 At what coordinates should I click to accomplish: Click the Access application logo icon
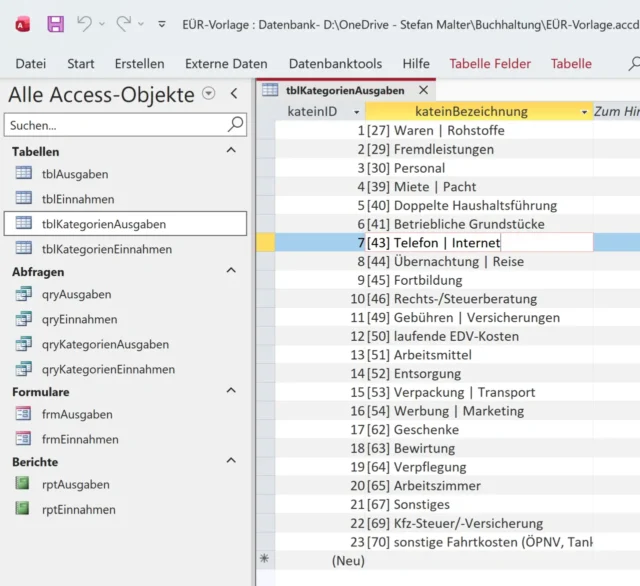[x=22, y=22]
